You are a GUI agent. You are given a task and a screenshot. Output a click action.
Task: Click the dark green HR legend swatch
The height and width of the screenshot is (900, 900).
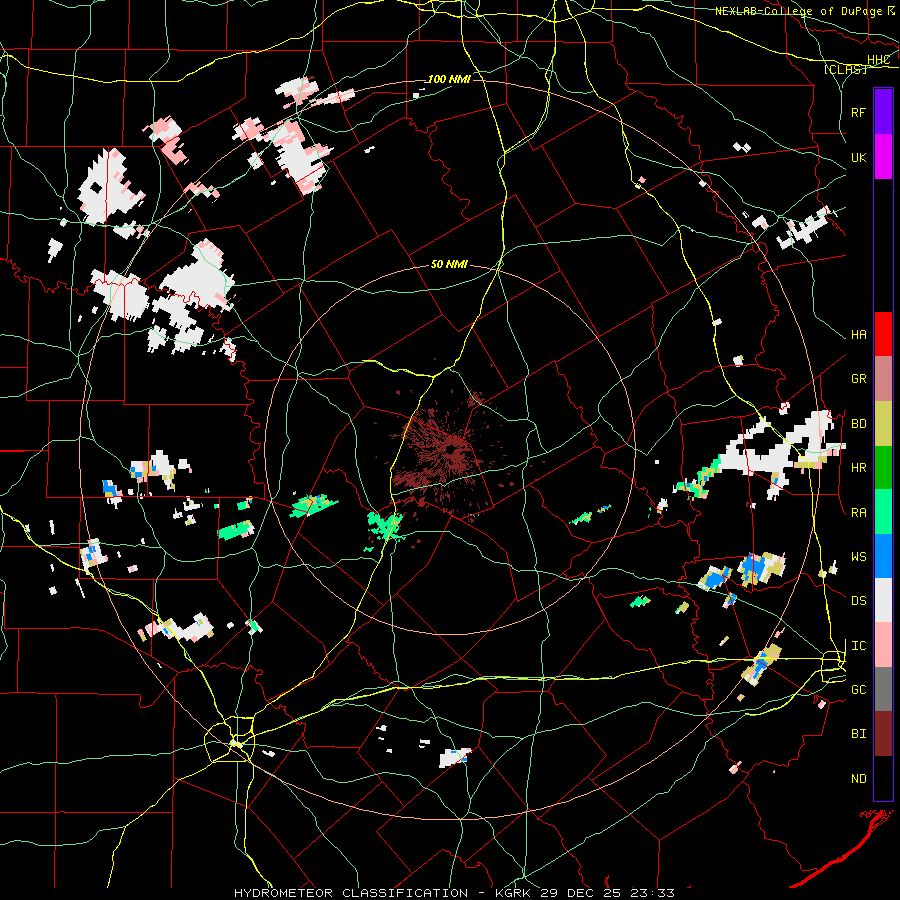pos(883,468)
